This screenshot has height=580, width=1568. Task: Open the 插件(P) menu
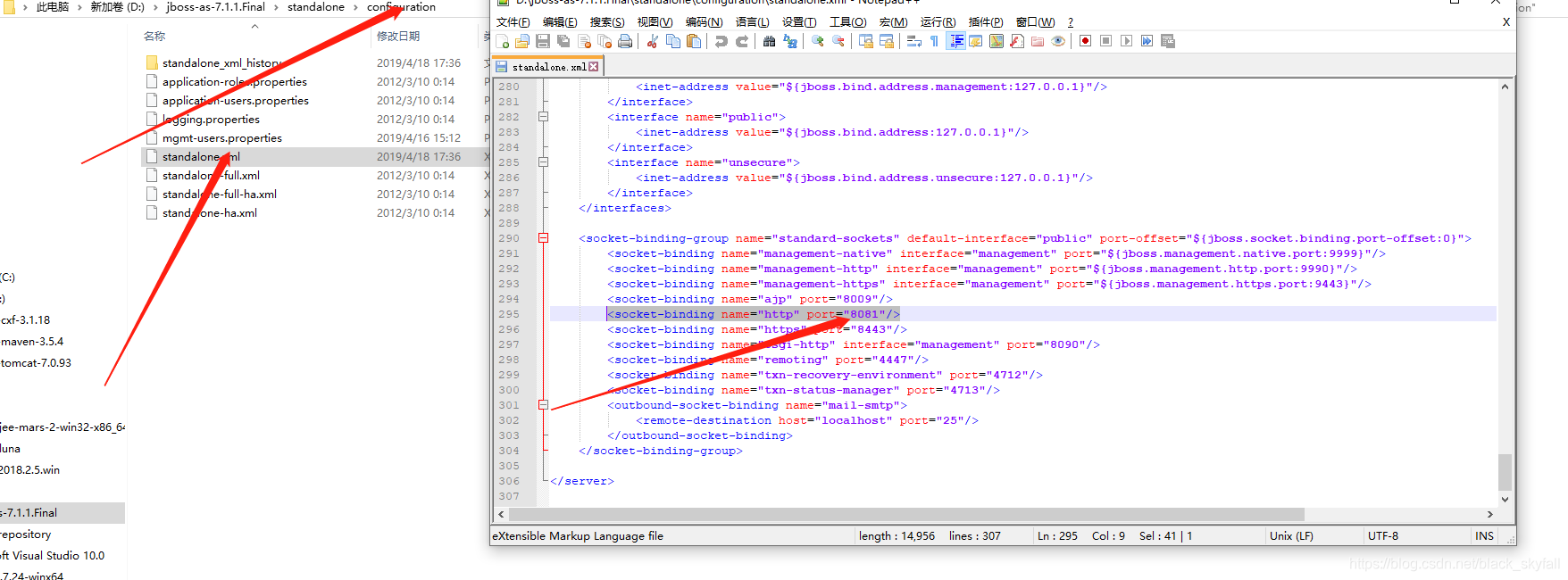pyautogui.click(x=986, y=22)
